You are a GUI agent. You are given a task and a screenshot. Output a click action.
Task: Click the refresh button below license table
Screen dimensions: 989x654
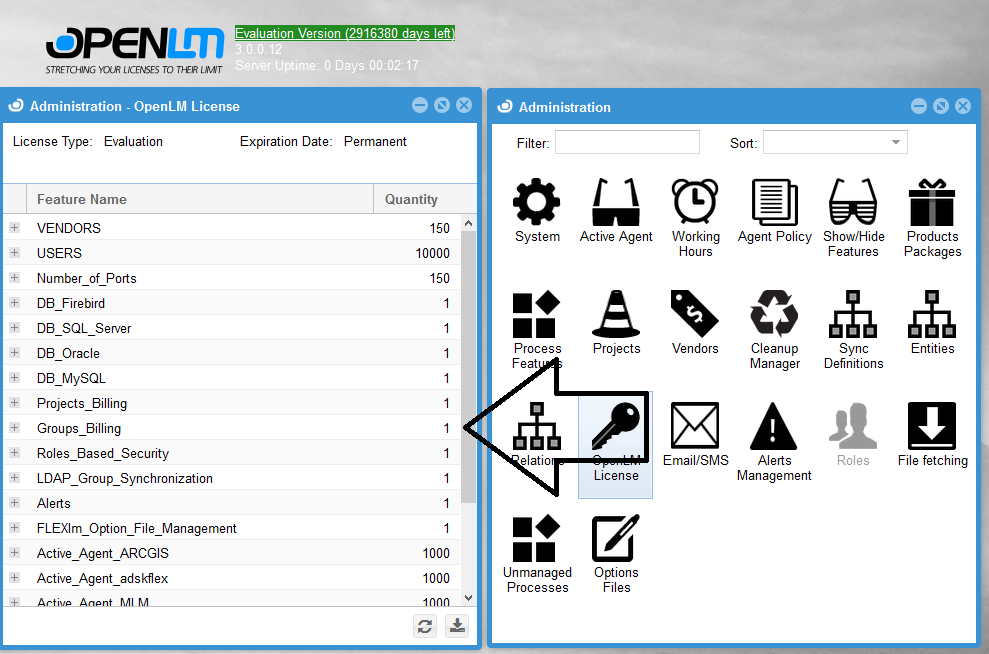425,626
